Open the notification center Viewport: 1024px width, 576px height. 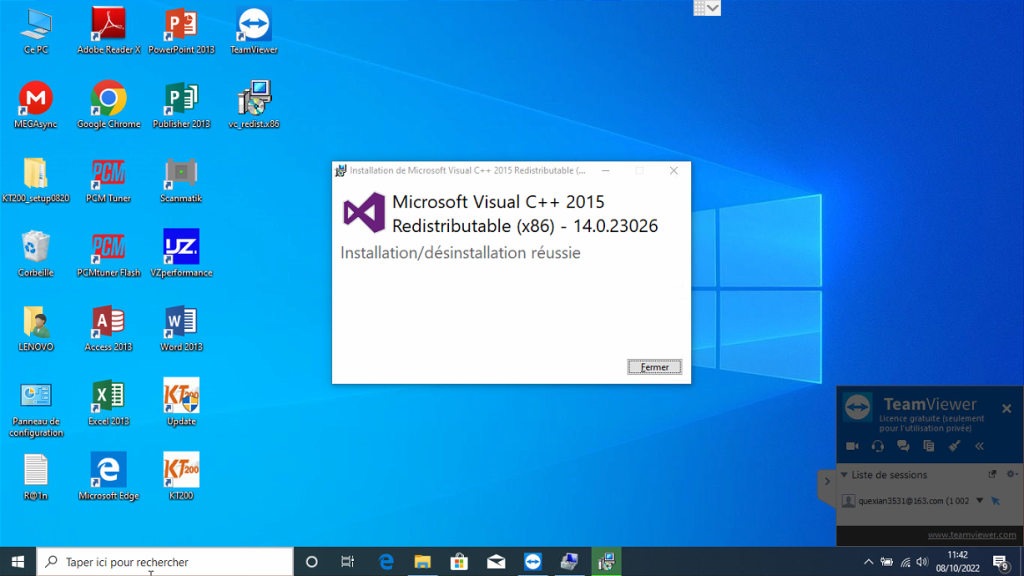(1001, 562)
